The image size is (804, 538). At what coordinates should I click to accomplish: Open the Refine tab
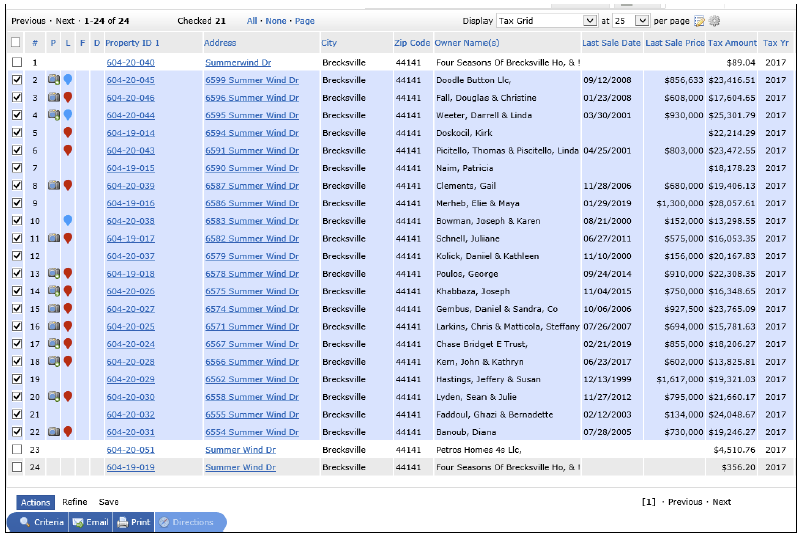click(75, 502)
